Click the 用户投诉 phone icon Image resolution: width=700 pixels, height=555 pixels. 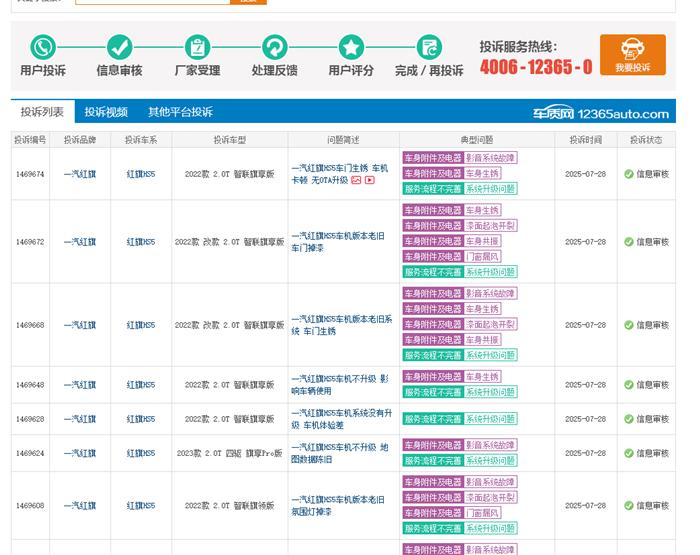[x=43, y=47]
